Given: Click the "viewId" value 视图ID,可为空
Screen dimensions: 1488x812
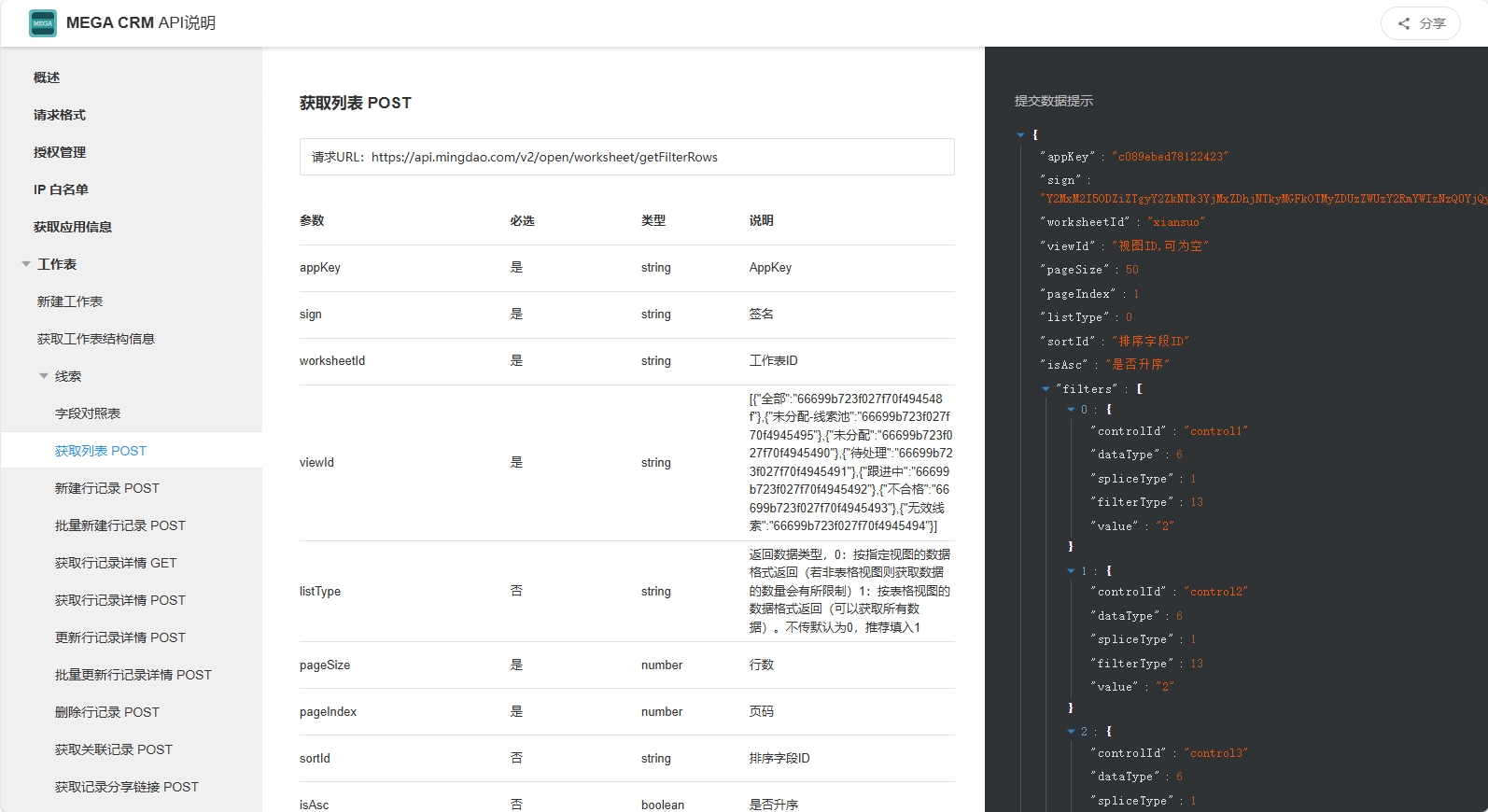Looking at the screenshot, I should tap(1160, 246).
